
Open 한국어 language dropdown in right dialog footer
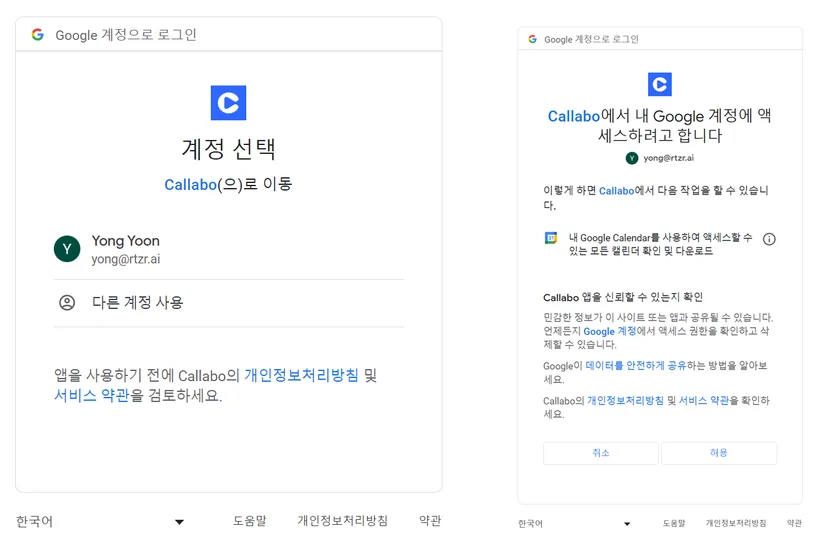(x=575, y=523)
